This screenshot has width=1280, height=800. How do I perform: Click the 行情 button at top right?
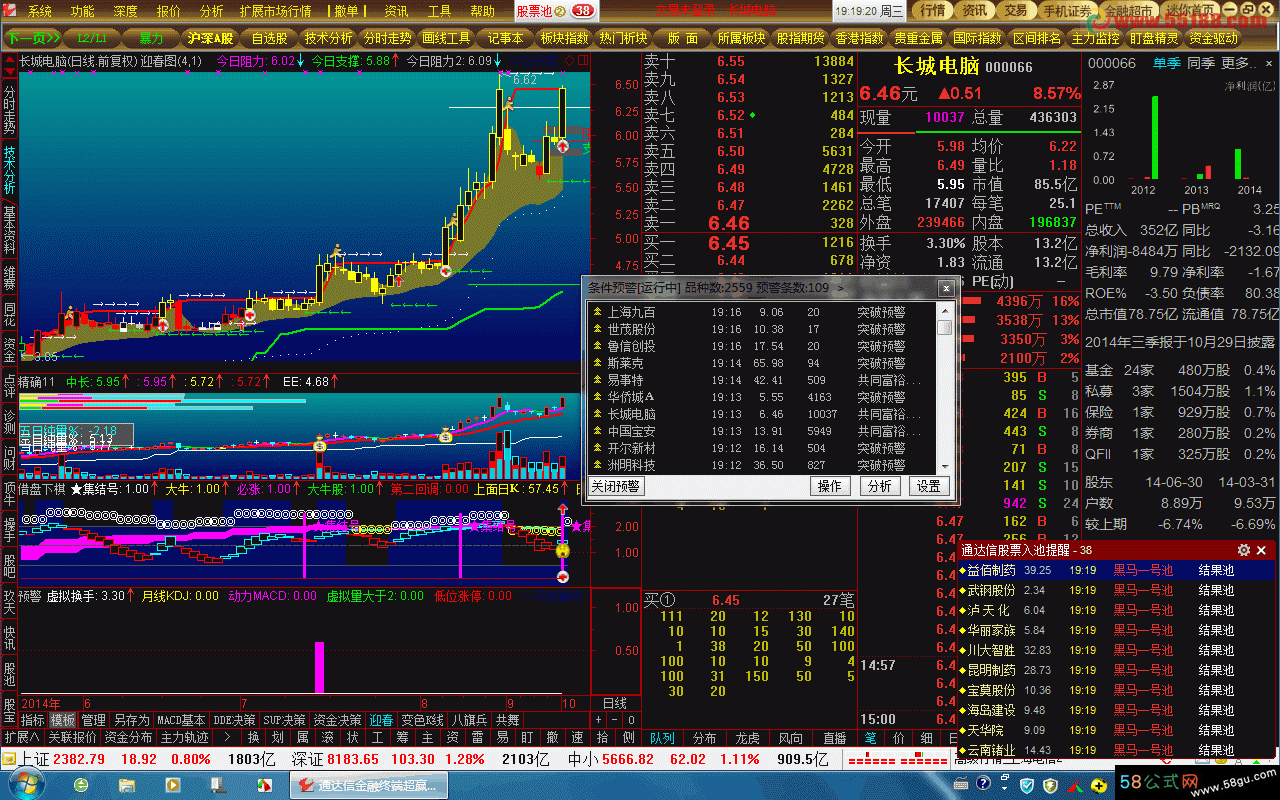[x=933, y=11]
